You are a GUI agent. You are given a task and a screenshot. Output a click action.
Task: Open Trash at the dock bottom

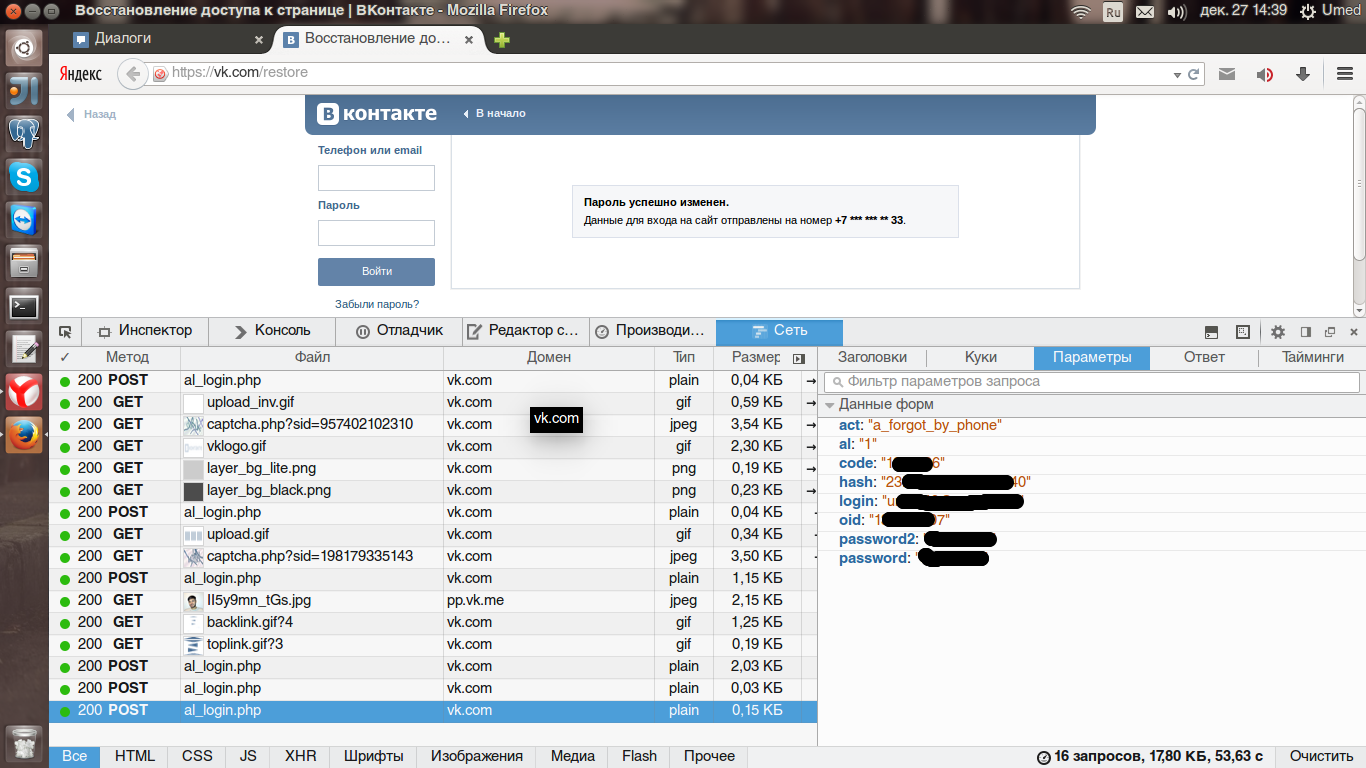[24, 744]
